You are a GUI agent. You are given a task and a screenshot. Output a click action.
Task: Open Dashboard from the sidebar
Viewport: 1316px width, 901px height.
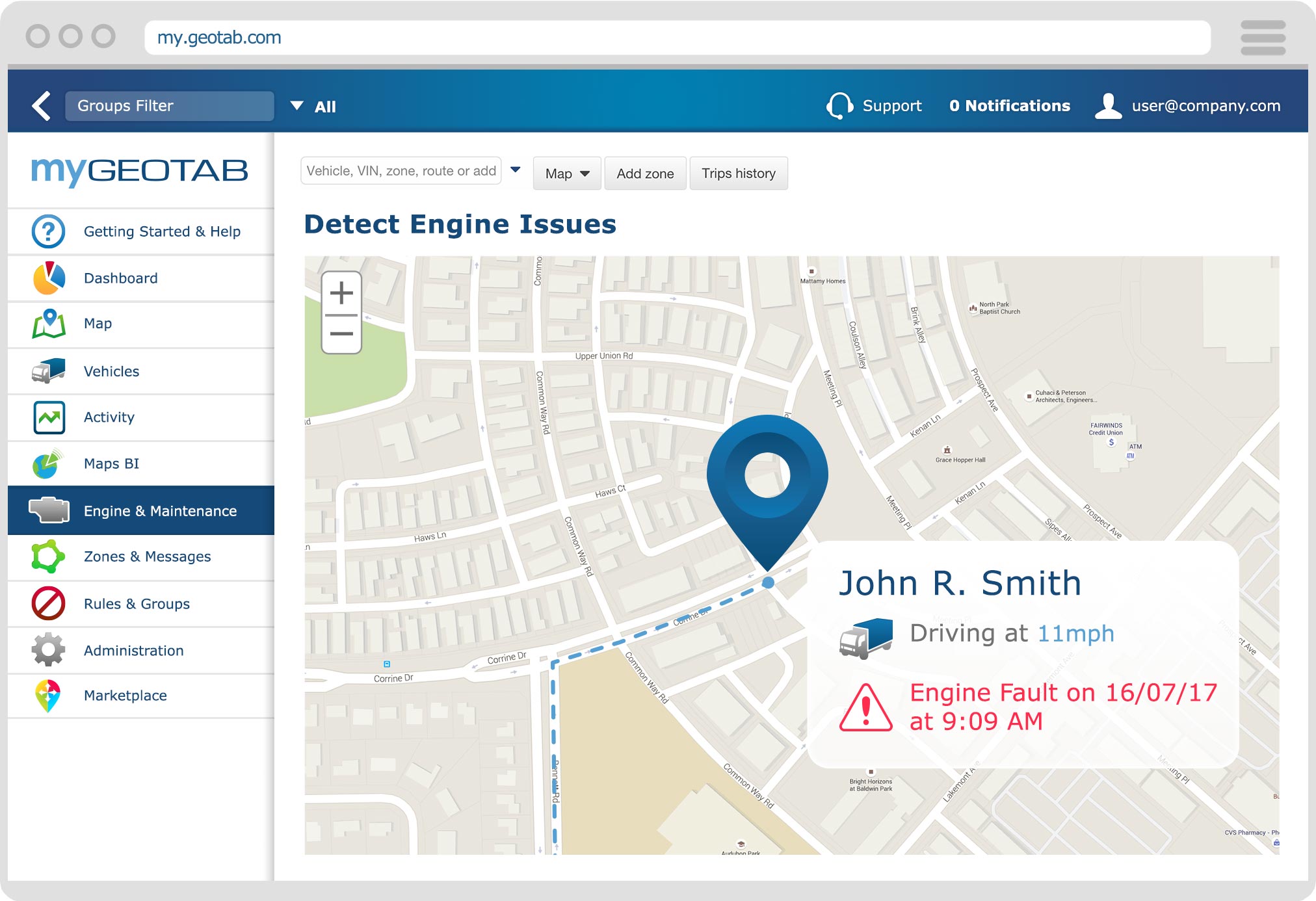[x=141, y=278]
